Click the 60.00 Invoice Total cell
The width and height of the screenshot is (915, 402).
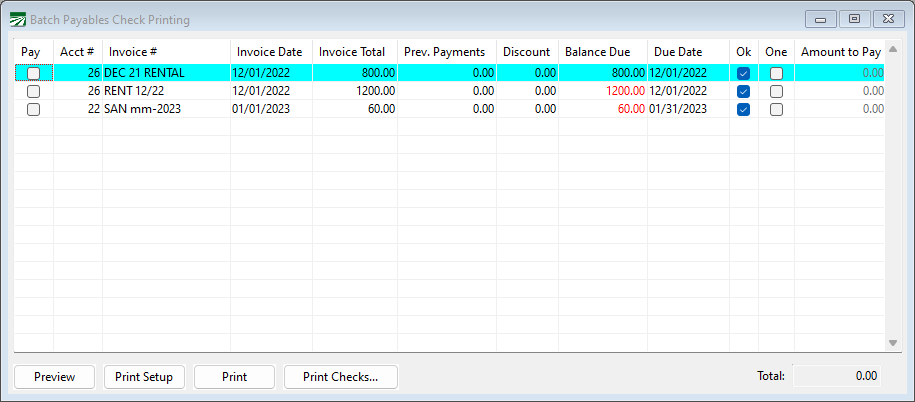(355, 109)
